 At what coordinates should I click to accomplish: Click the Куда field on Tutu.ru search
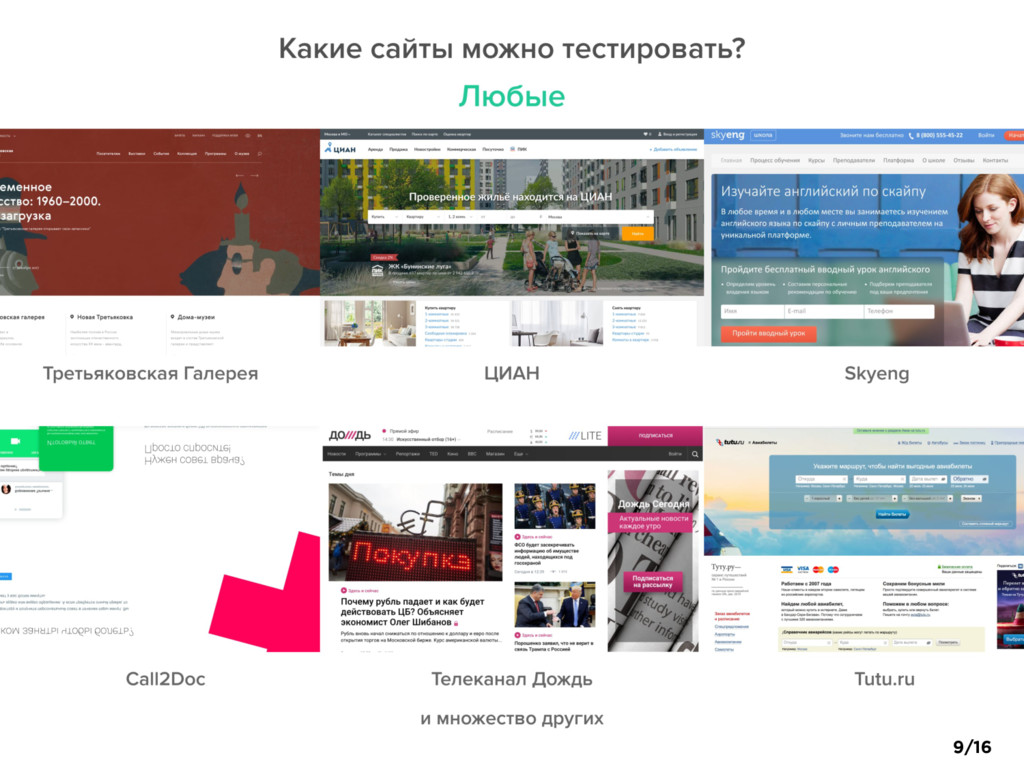point(880,479)
